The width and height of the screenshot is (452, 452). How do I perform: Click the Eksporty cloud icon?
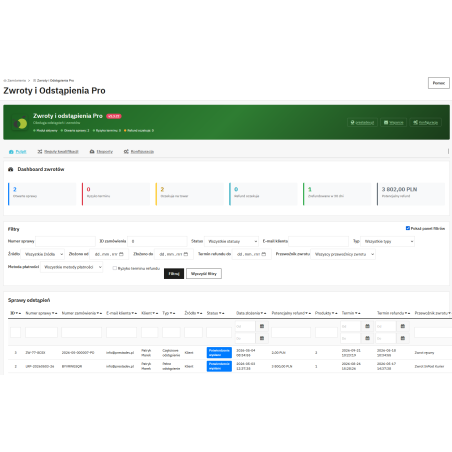[92, 152]
